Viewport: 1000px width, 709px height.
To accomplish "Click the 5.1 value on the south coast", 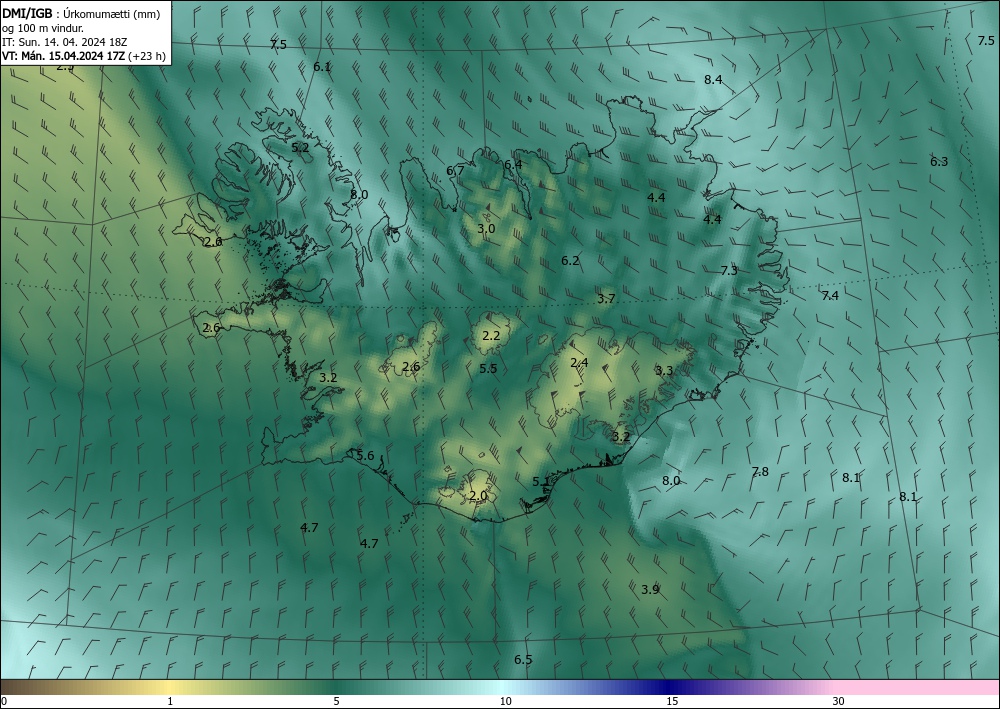I will [541, 481].
